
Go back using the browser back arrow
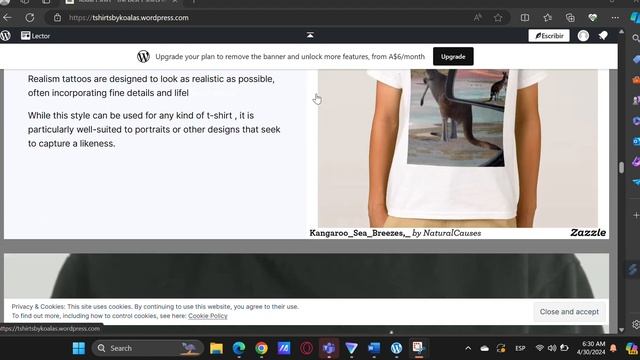click(x=7, y=18)
